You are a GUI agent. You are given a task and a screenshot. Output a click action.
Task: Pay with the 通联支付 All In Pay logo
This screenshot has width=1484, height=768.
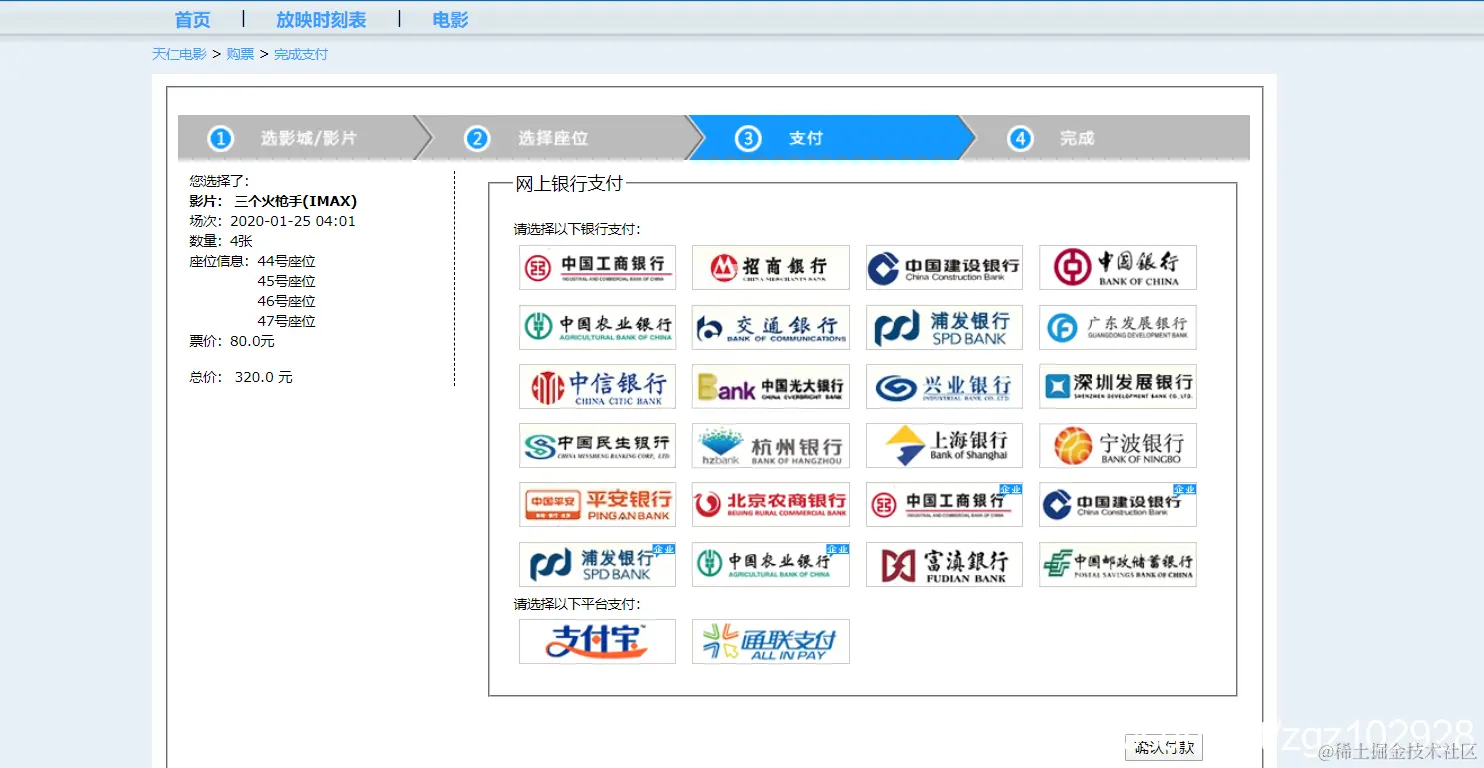click(x=770, y=641)
